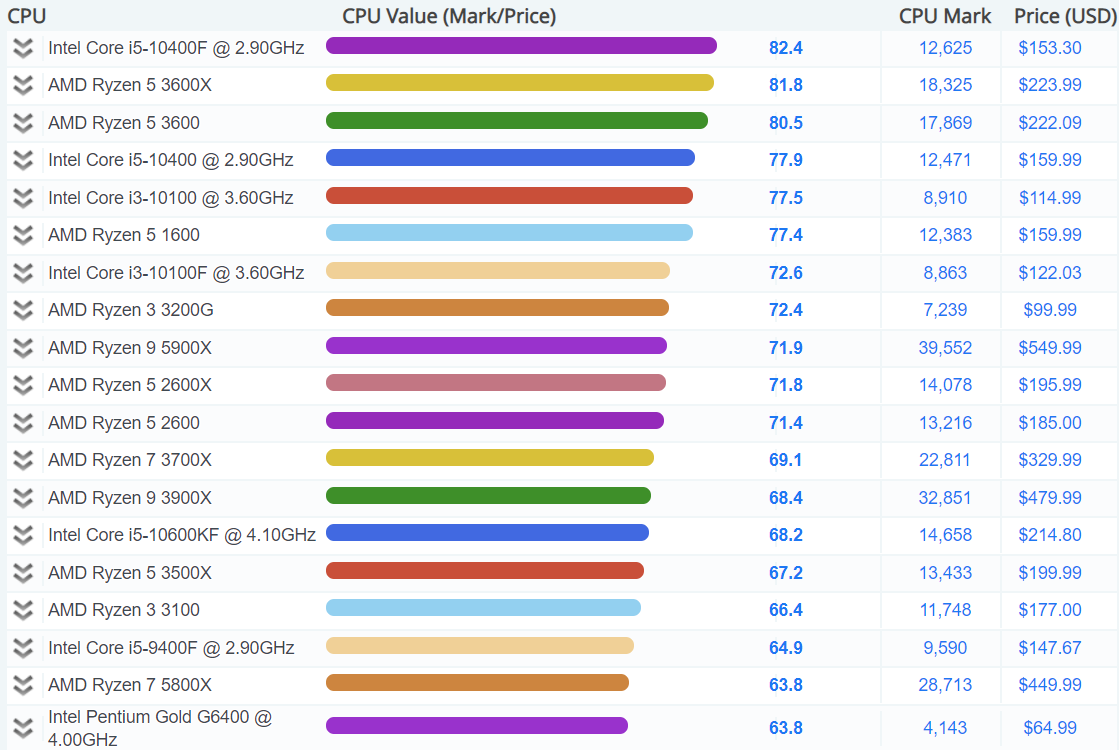Open Intel Pentium Gold G6400 @ 4.00GHz link

pos(160,728)
